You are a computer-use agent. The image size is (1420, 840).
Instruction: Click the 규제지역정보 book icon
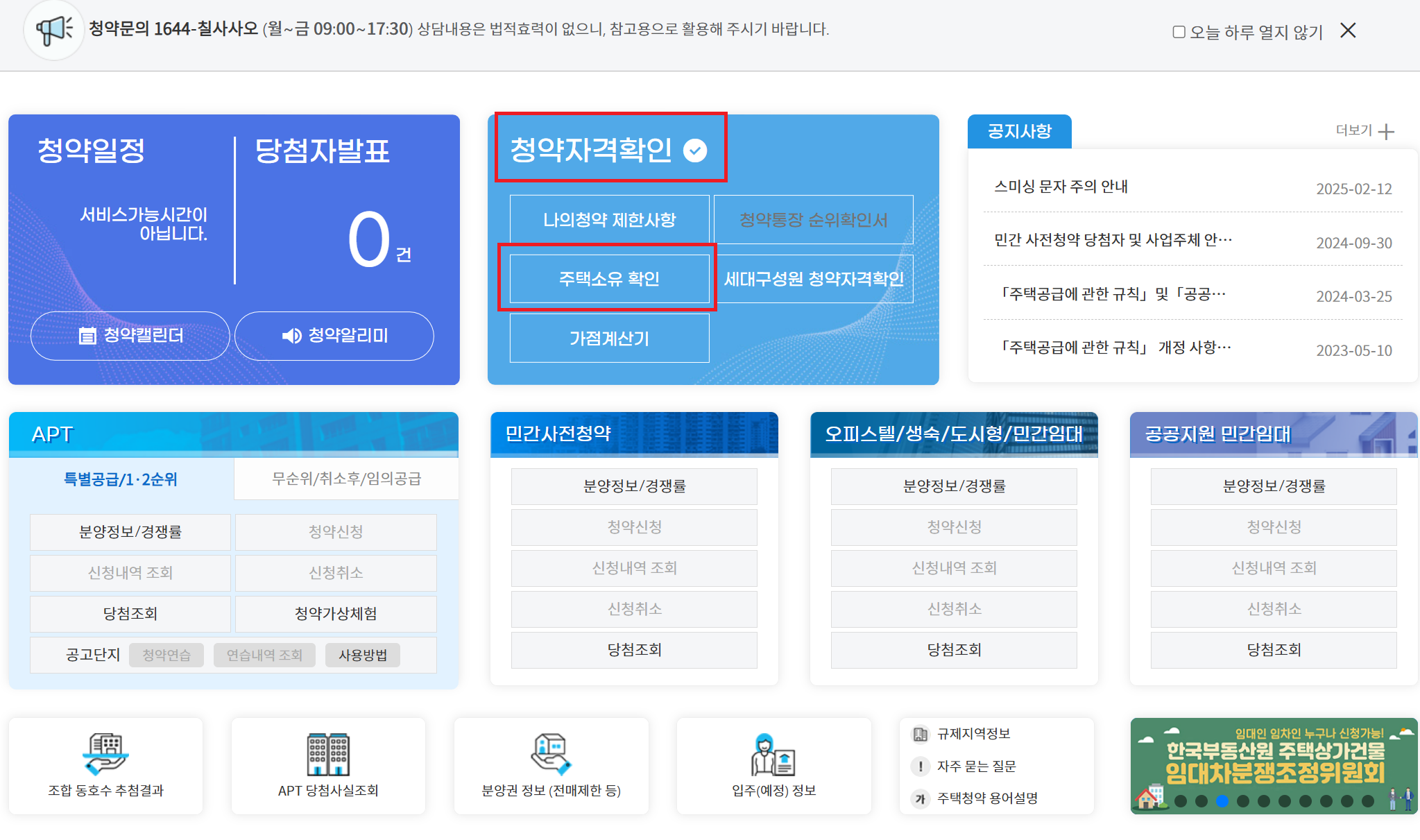[921, 733]
